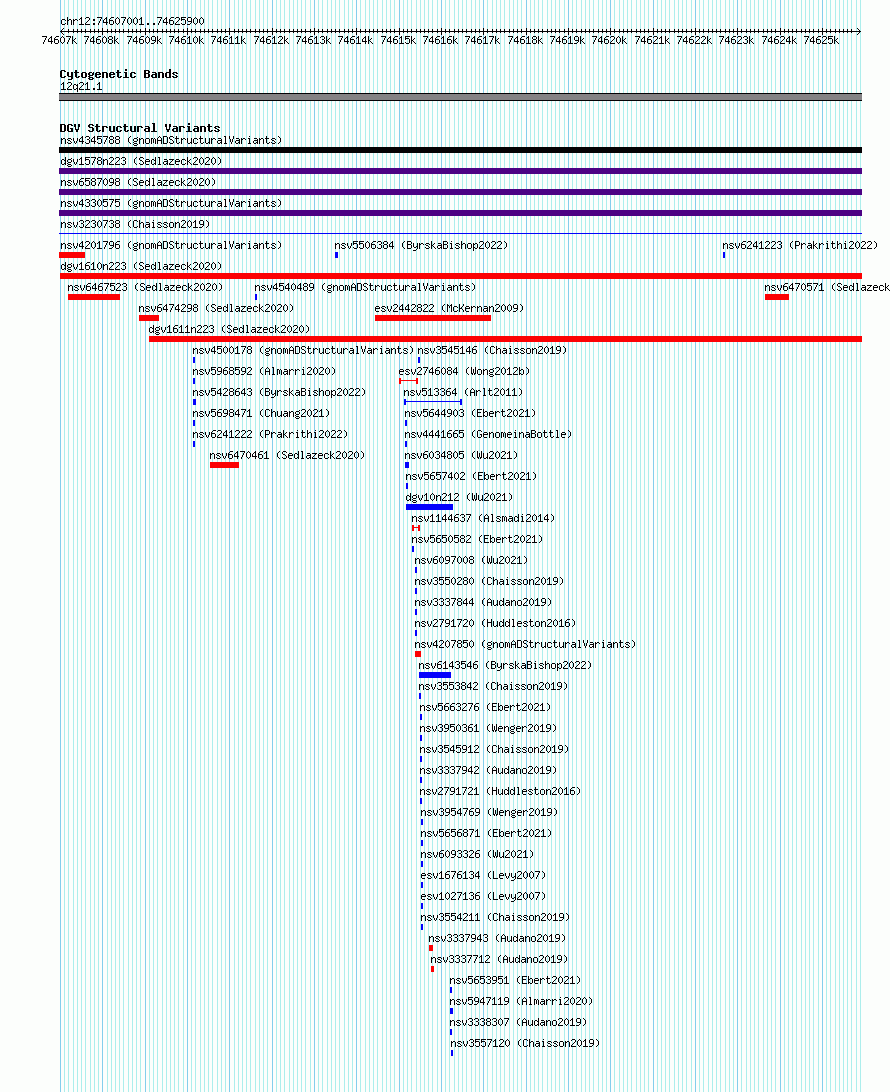Select the nsv6470461 Sedlazeck2020 red bar
Viewport: 890px width, 1092px height.
point(224,465)
